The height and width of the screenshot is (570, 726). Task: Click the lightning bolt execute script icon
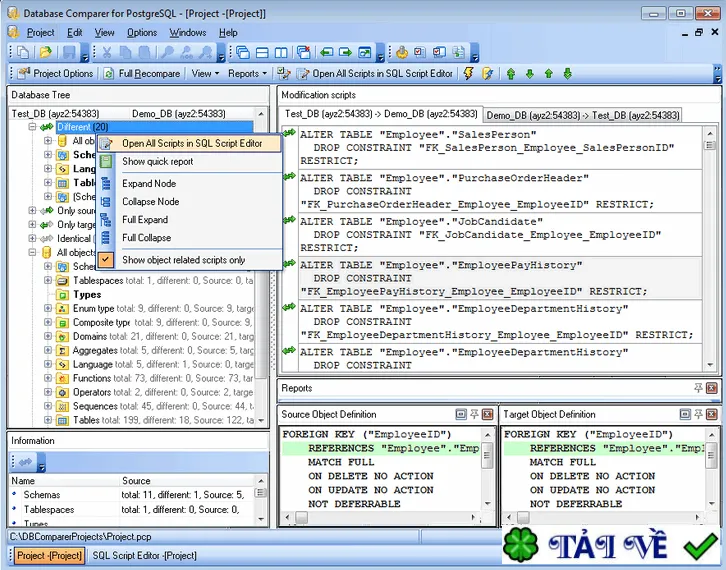468,73
